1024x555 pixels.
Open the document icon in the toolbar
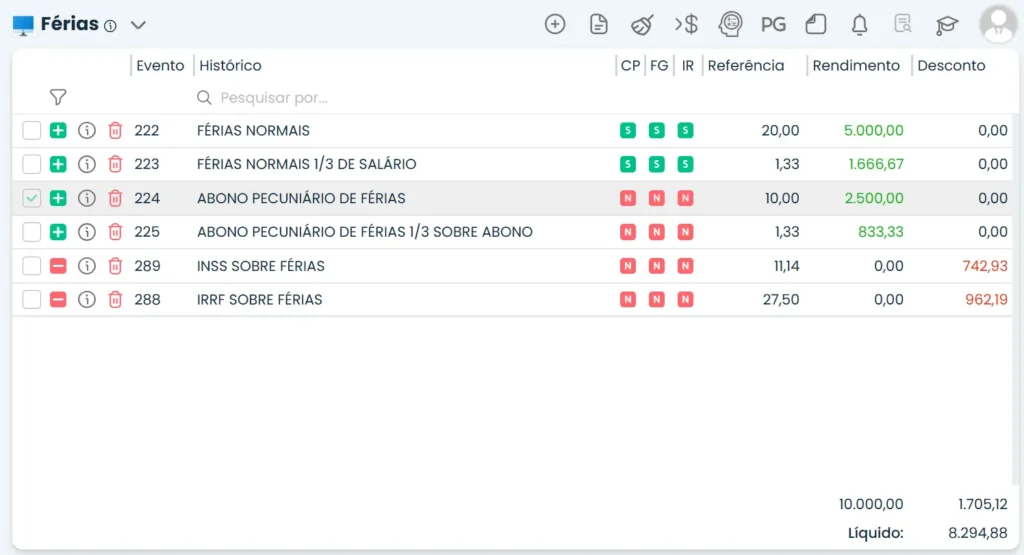tap(598, 24)
